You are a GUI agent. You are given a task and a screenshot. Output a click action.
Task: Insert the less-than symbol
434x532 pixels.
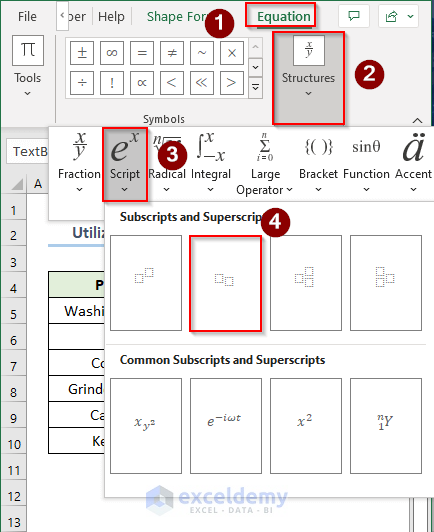172,82
